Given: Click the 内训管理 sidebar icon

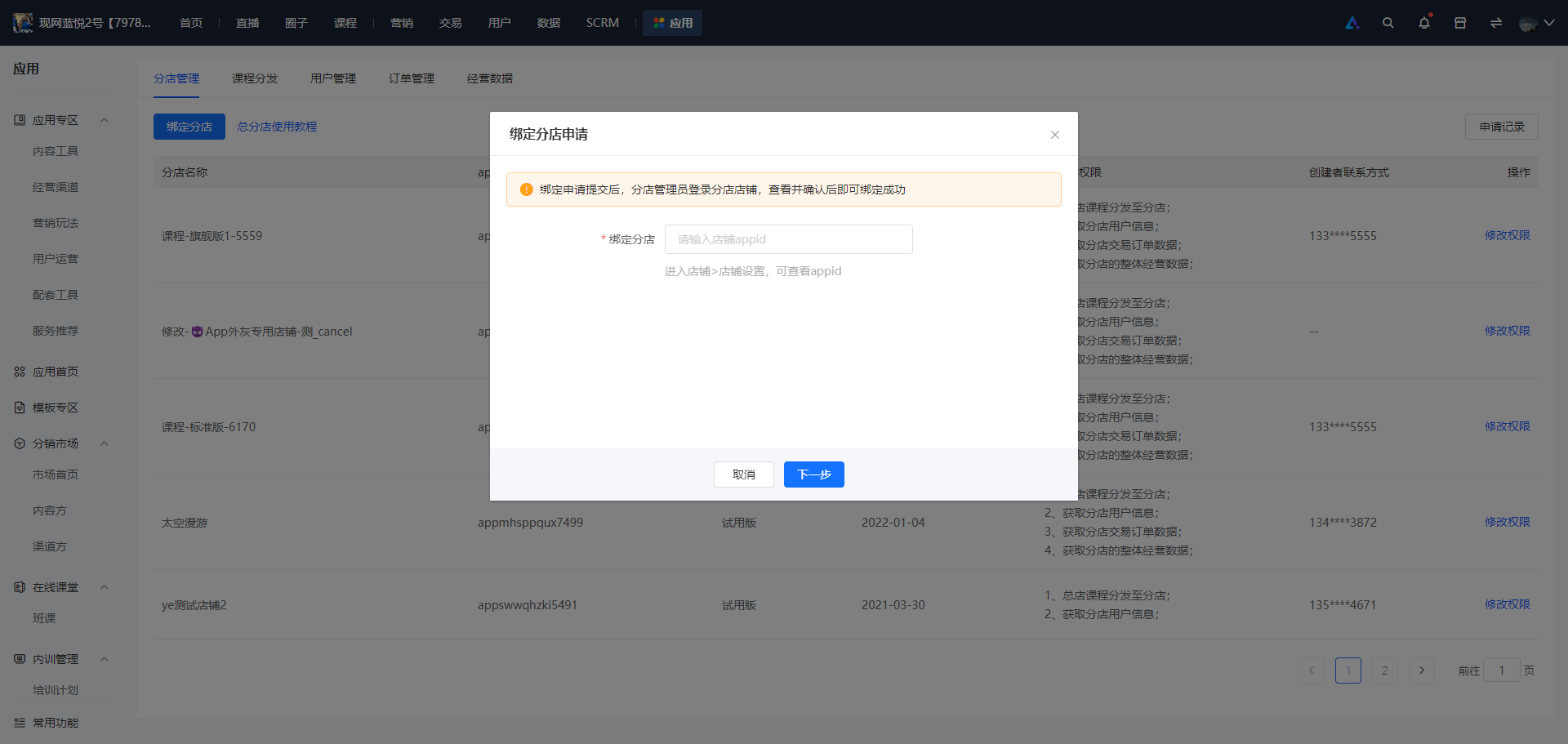Looking at the screenshot, I should point(20,659).
